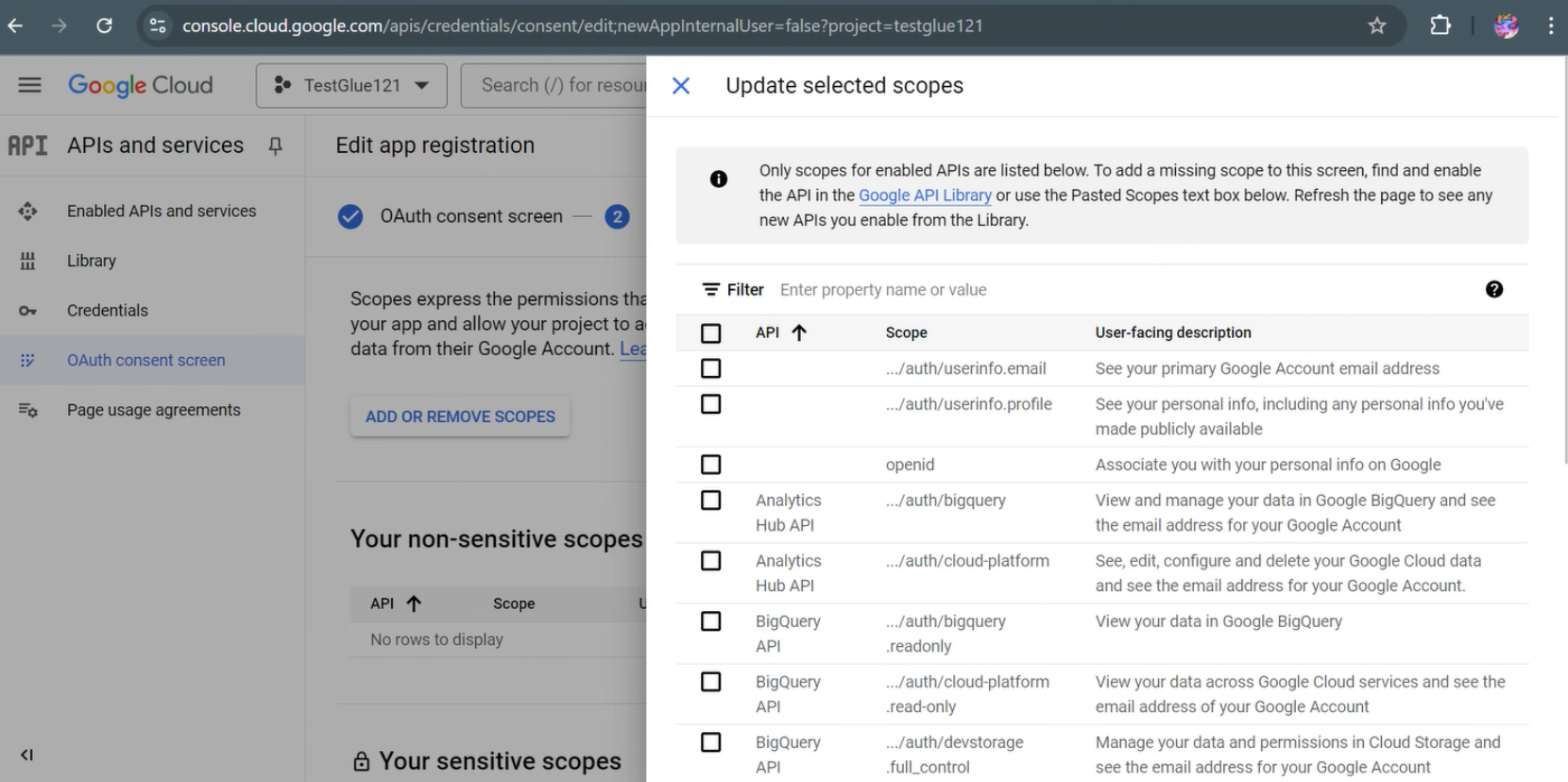
Task: Tick the BigQuery devstorage.full_control scope checkbox
Action: (x=711, y=742)
